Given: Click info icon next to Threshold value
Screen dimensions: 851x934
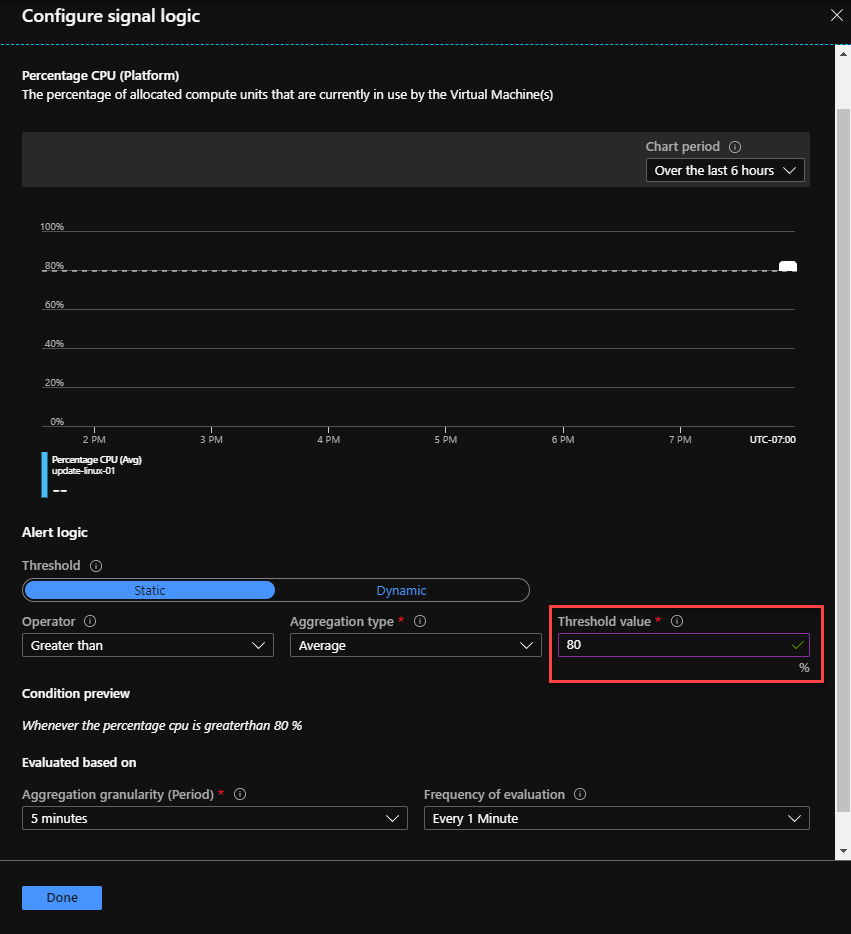Looking at the screenshot, I should coord(677,622).
